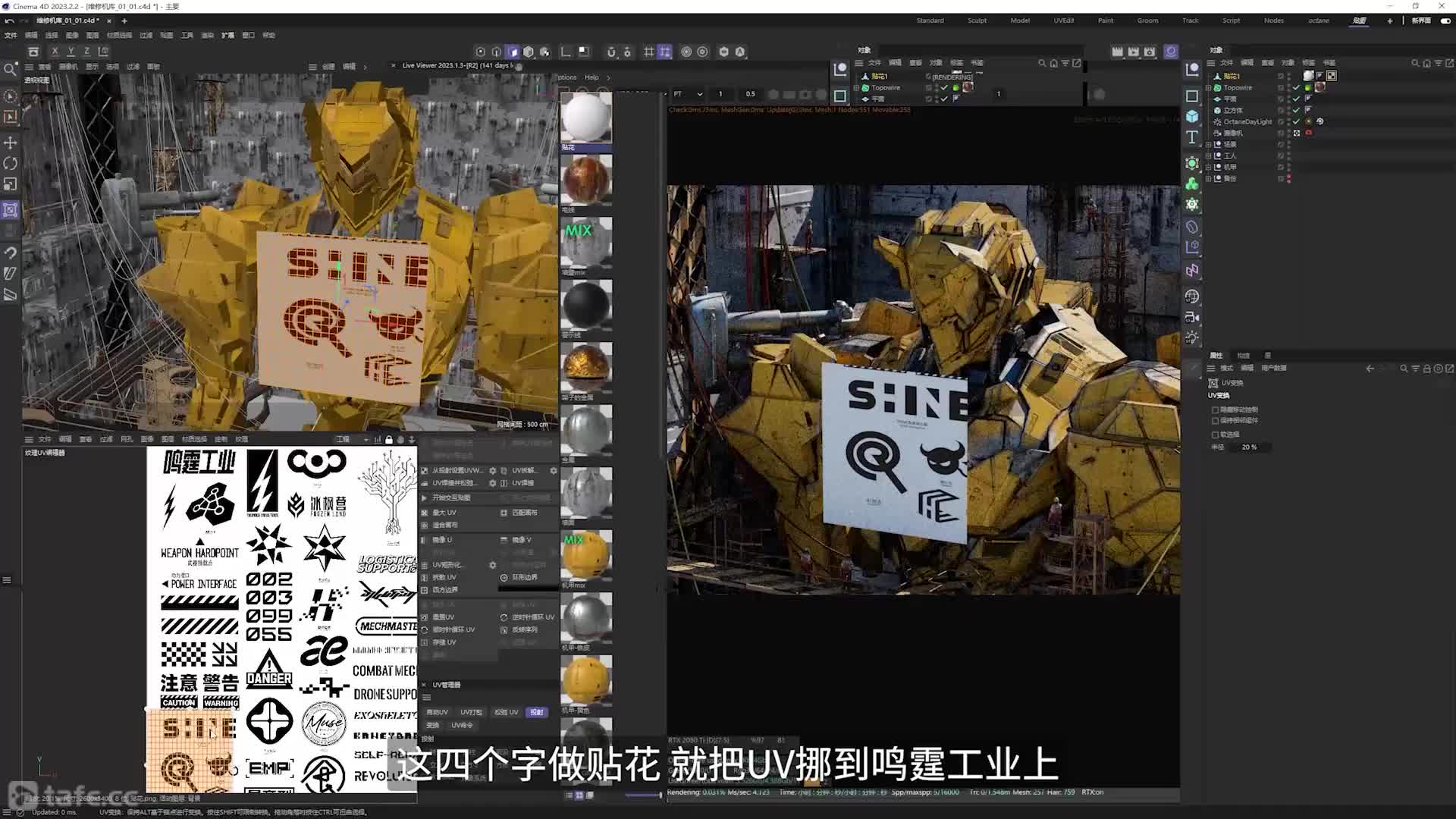The image size is (1456, 819).
Task: Toggle 立方体 enabled green checkmark
Action: point(1296,110)
